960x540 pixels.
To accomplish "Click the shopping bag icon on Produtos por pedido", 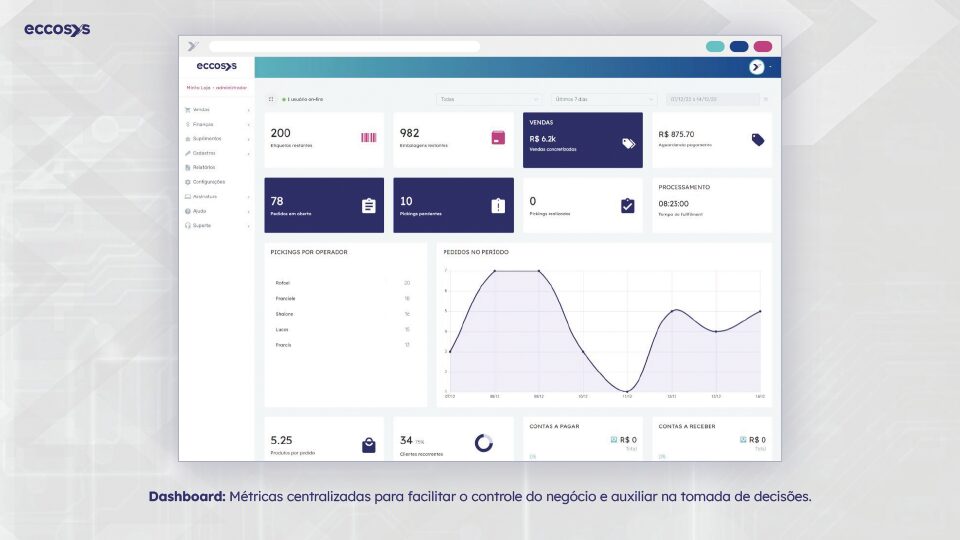I will (x=368, y=445).
